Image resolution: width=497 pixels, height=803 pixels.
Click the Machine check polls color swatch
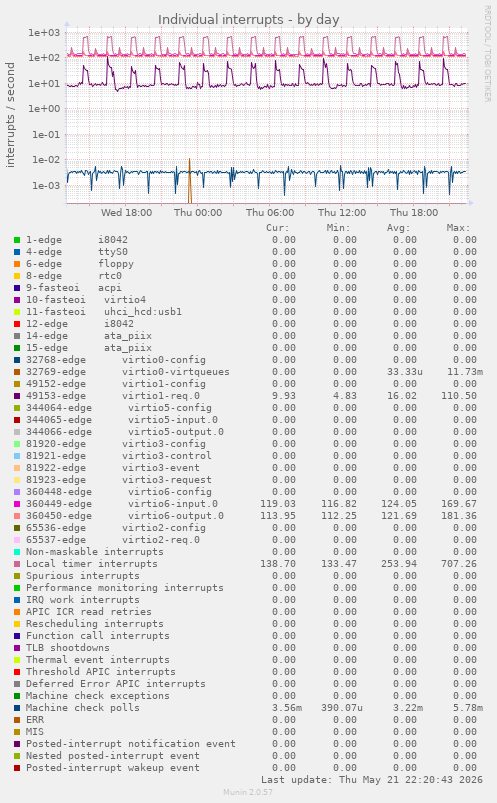click(x=17, y=708)
